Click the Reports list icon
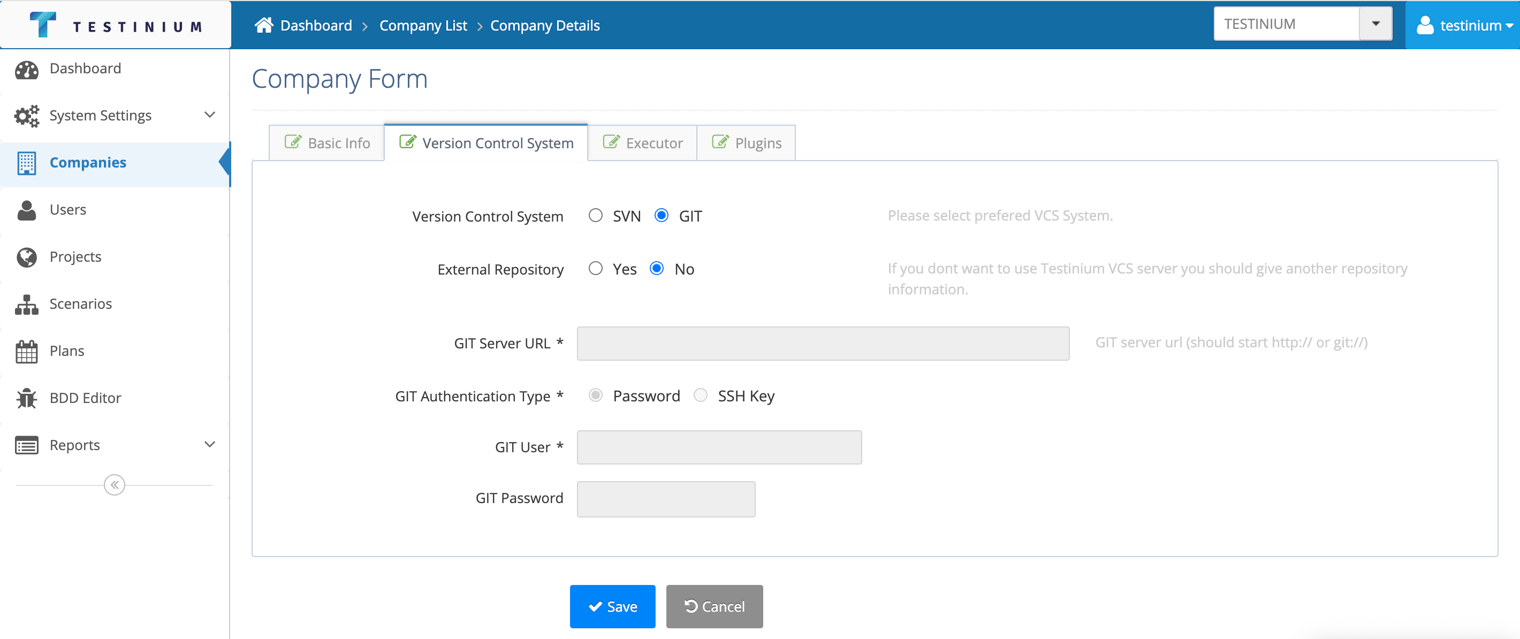 point(27,445)
